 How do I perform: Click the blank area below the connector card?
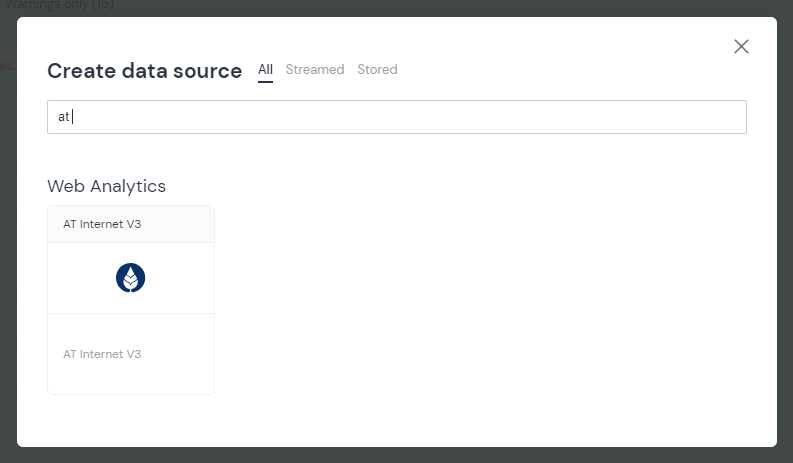point(131,420)
